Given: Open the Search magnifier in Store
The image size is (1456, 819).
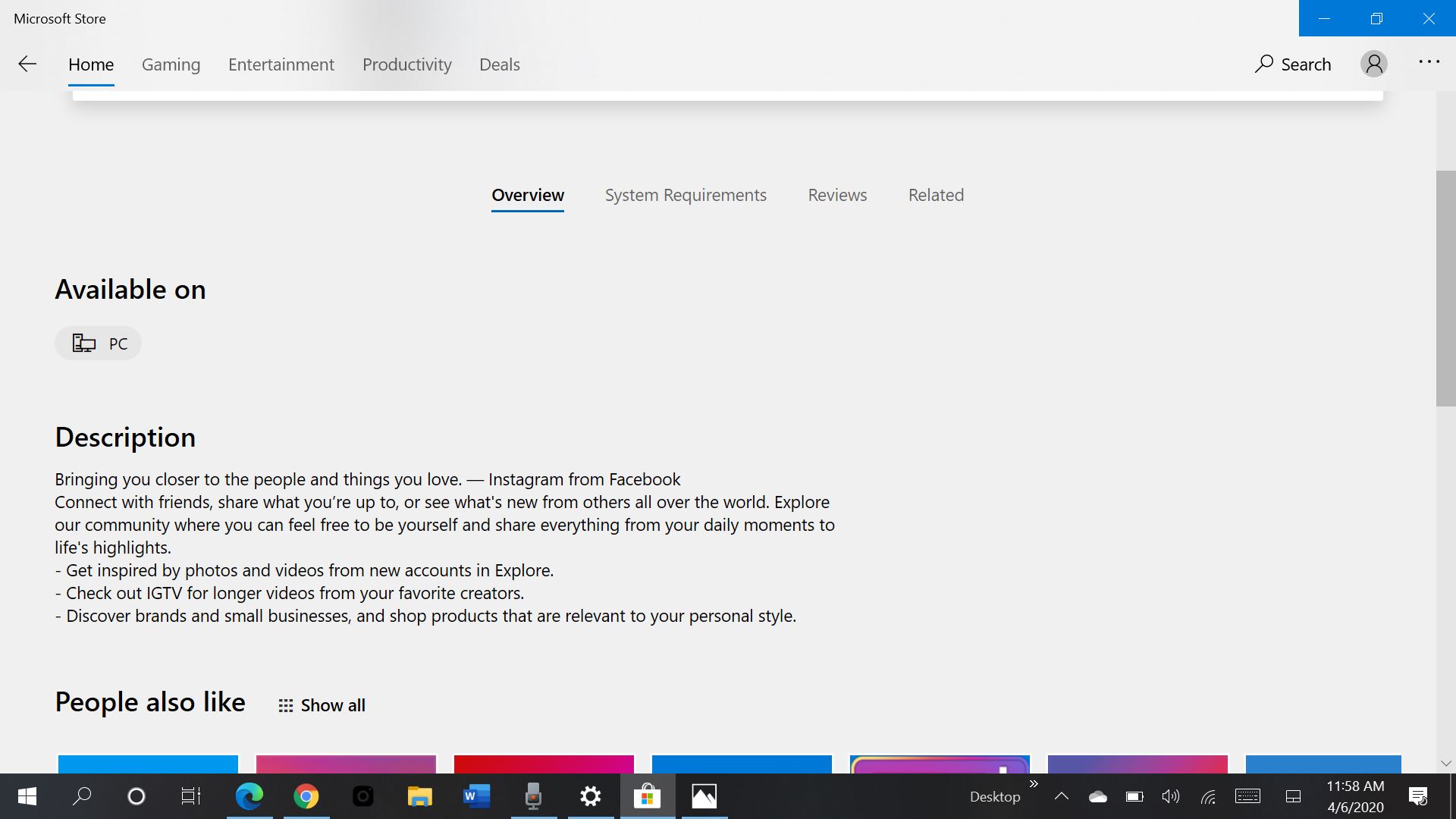Looking at the screenshot, I should coord(1293,64).
